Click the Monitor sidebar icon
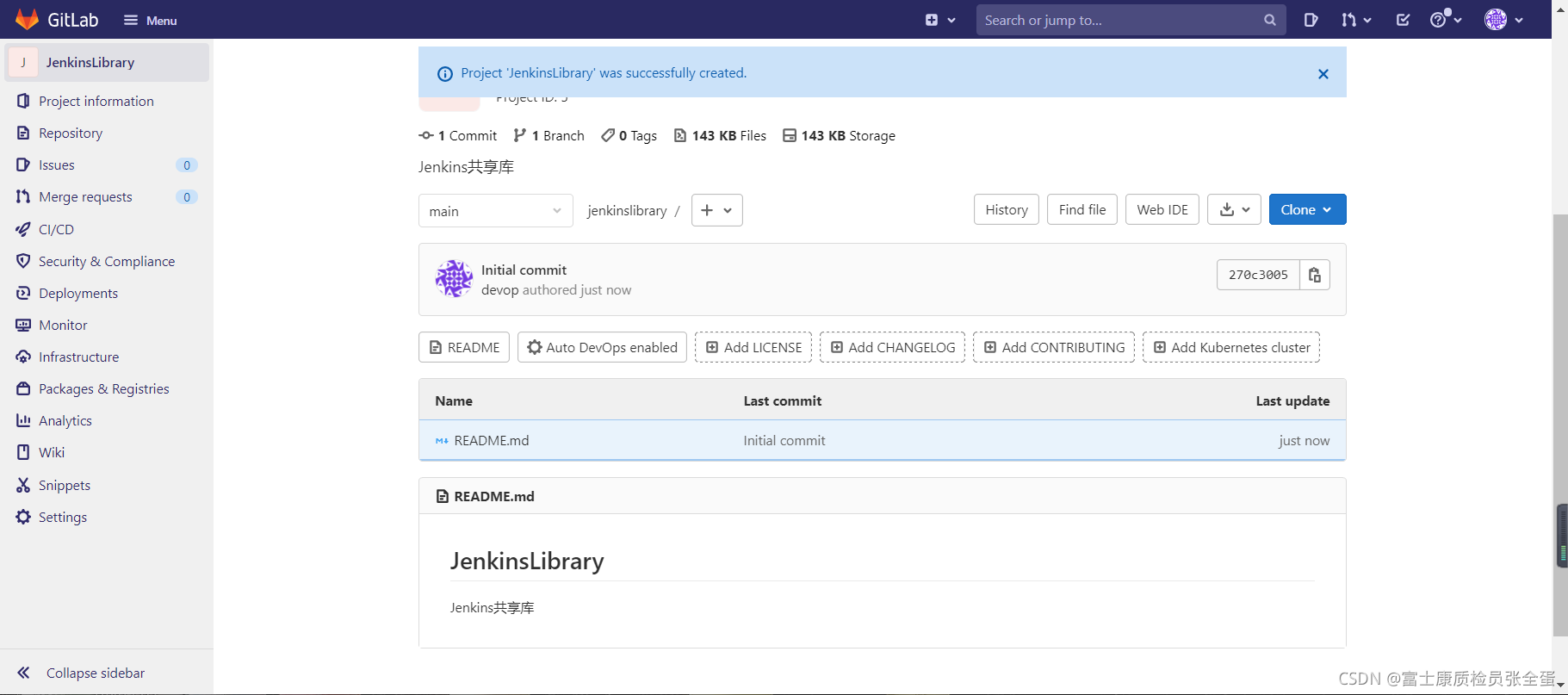1568x695 pixels. [23, 325]
